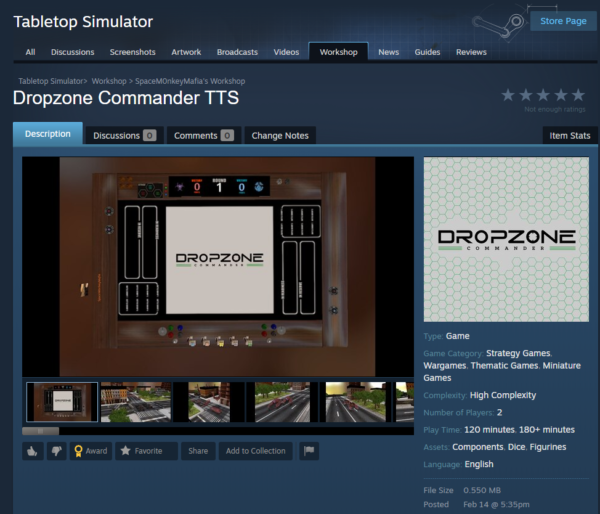Screen dimensions: 600x514
Task: Switch to the All hub tab
Action: [x=30, y=52]
